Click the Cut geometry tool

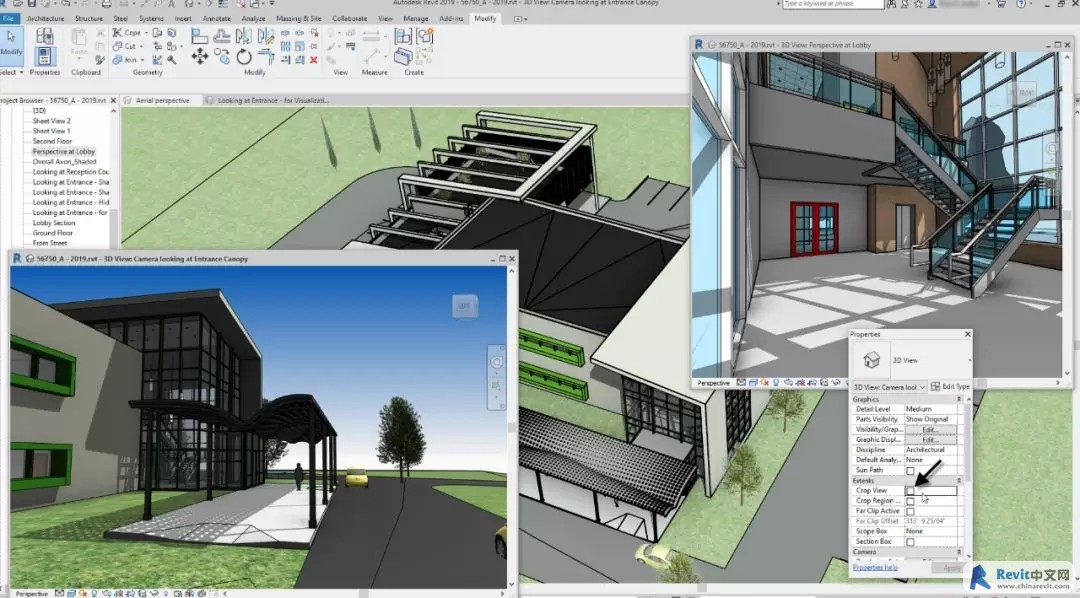coord(125,46)
